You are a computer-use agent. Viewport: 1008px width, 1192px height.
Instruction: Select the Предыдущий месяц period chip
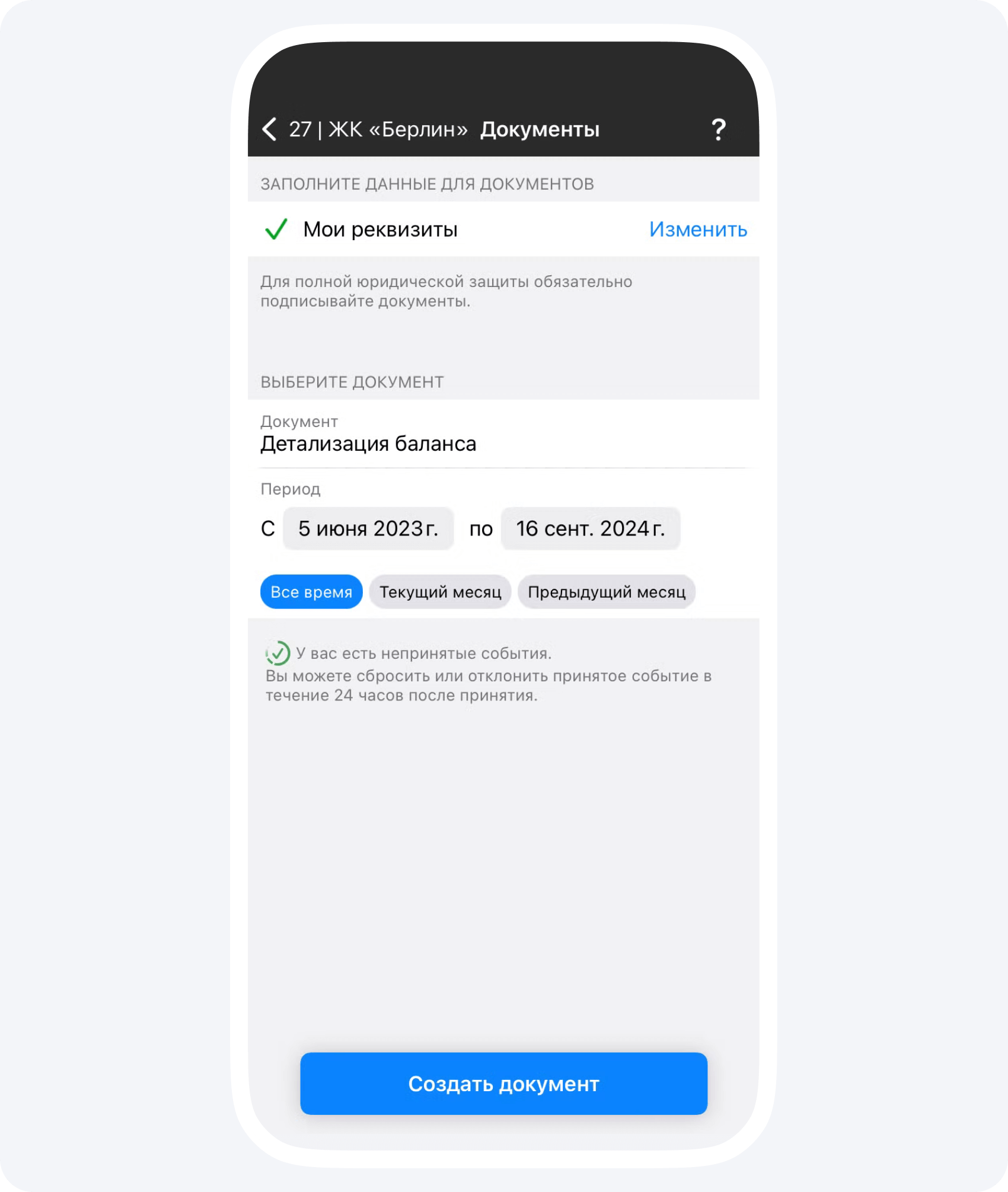(607, 592)
